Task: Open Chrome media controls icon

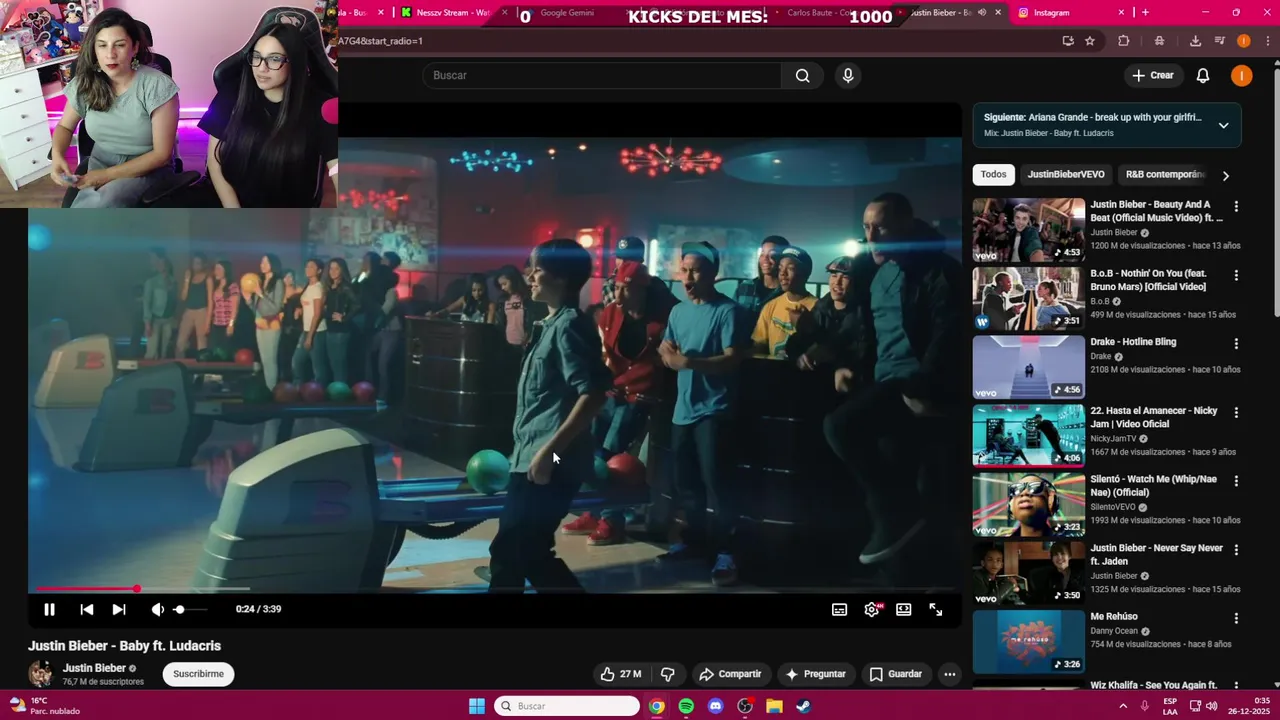Action: tap(1219, 41)
